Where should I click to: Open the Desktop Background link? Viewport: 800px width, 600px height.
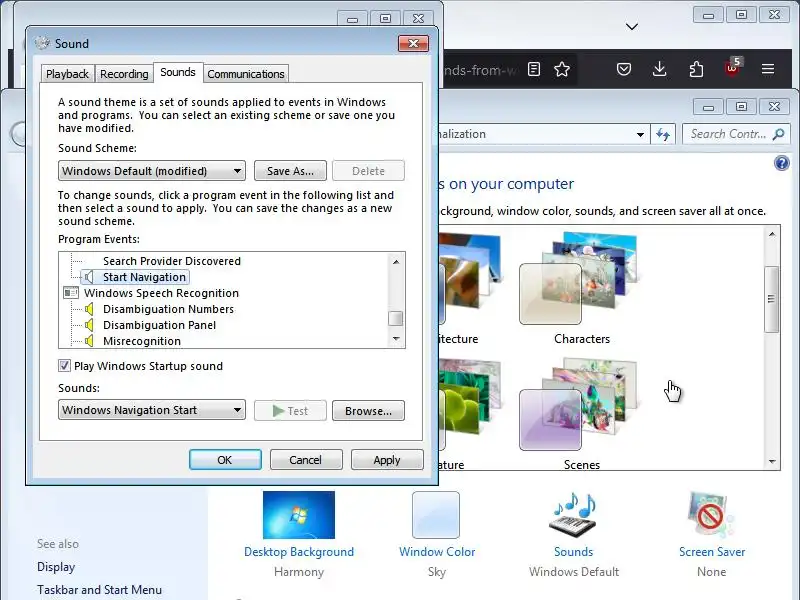pos(299,552)
